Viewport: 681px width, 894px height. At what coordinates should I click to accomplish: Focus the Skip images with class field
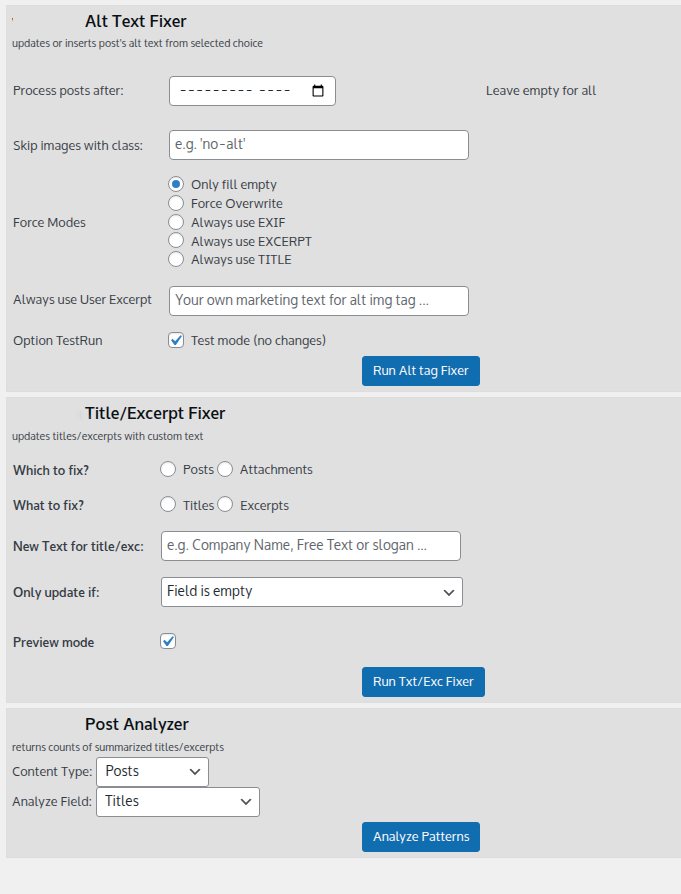point(319,145)
